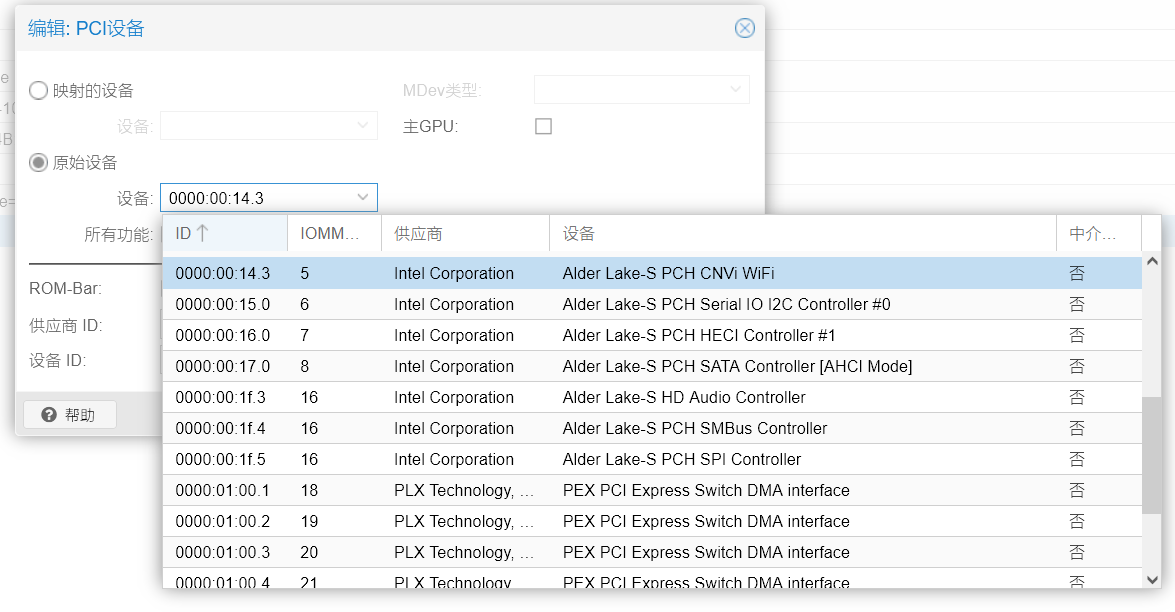Select the Serial IO I2C Controller #0 row

pos(726,304)
